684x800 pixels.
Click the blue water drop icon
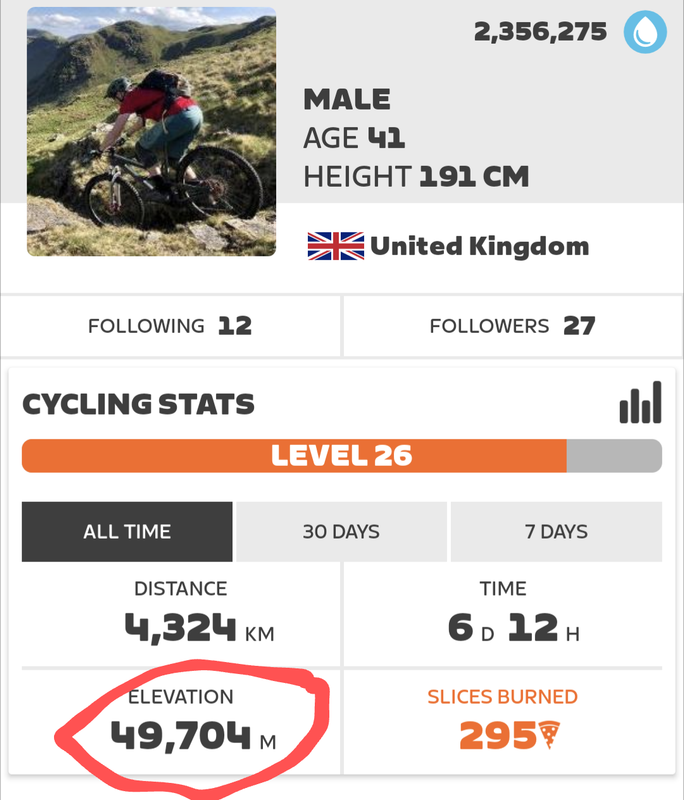point(645,32)
